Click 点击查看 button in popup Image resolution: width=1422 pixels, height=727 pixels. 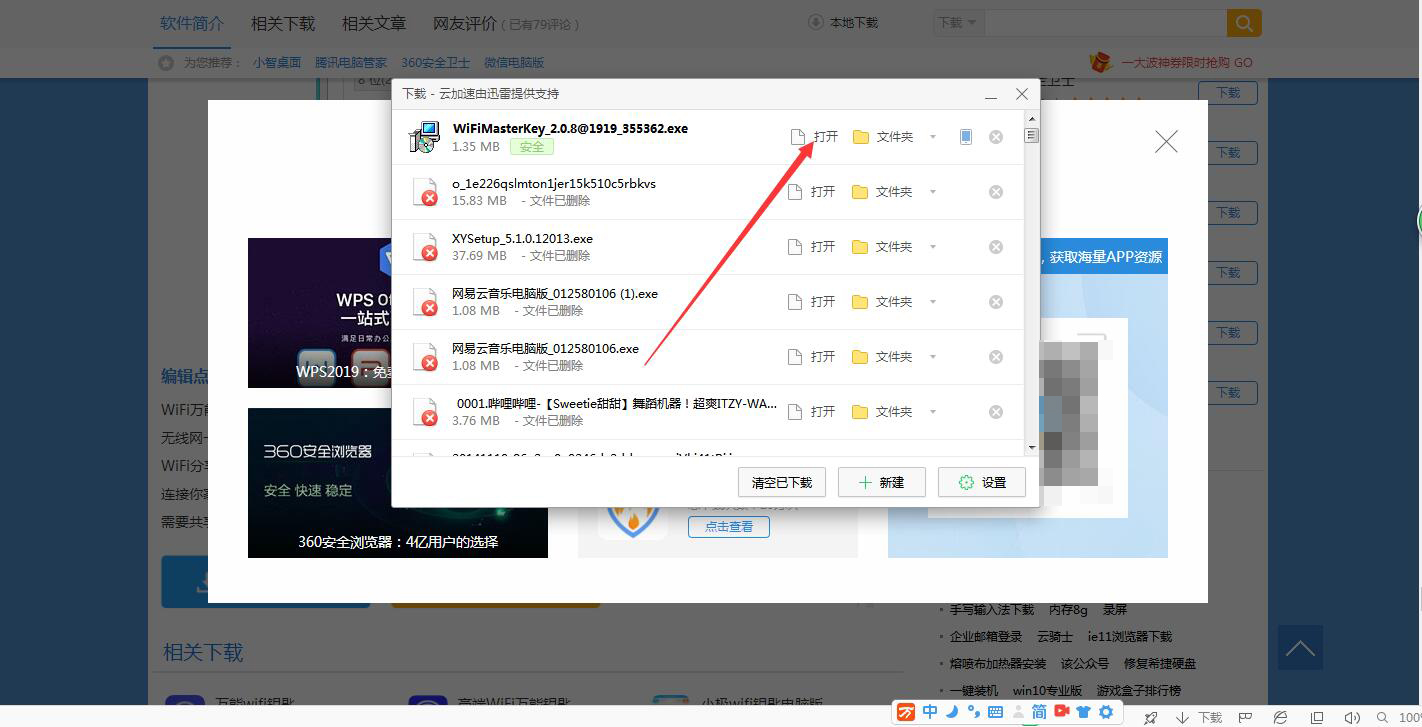pos(729,527)
